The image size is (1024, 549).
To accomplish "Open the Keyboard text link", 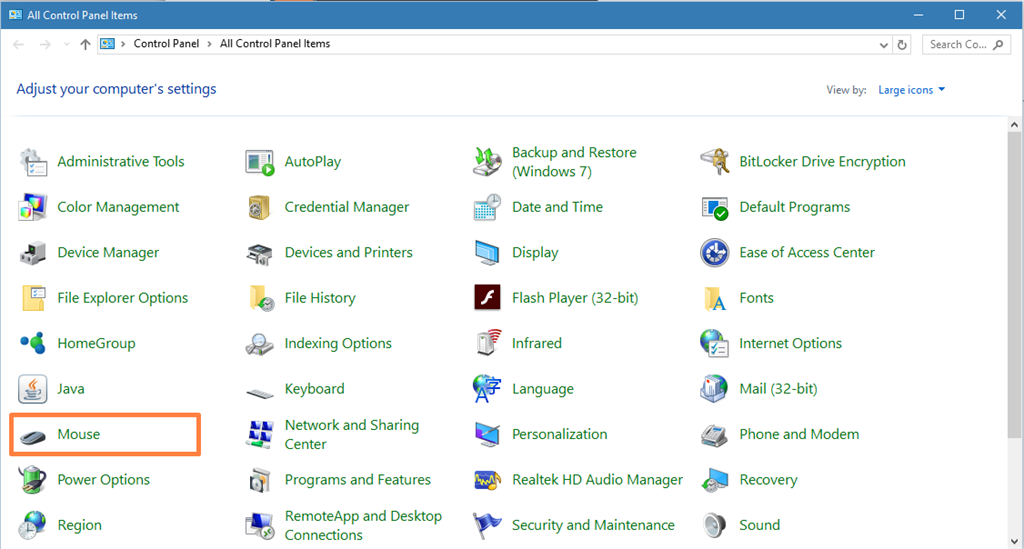I will (314, 389).
